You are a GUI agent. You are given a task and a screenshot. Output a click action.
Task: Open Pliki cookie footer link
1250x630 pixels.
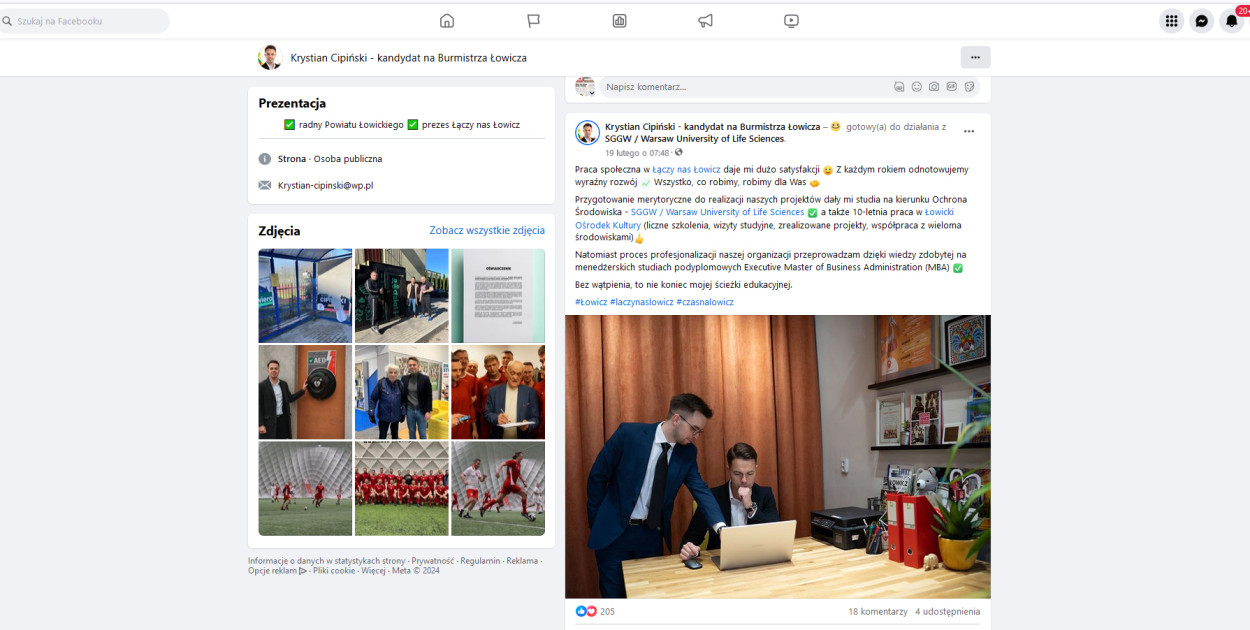[334, 571]
